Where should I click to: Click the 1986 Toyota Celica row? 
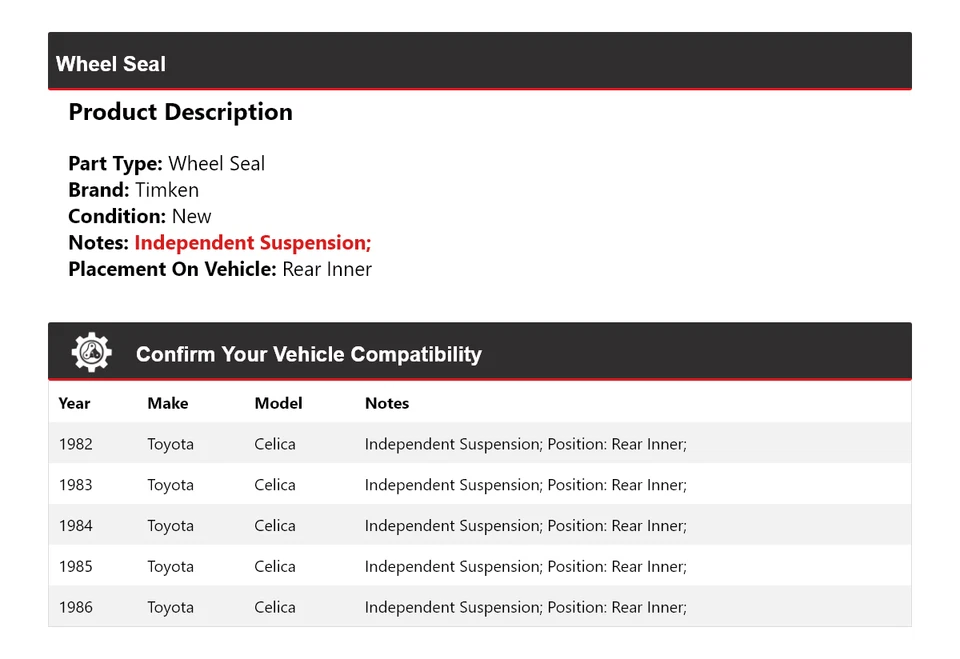pyautogui.click(x=479, y=607)
